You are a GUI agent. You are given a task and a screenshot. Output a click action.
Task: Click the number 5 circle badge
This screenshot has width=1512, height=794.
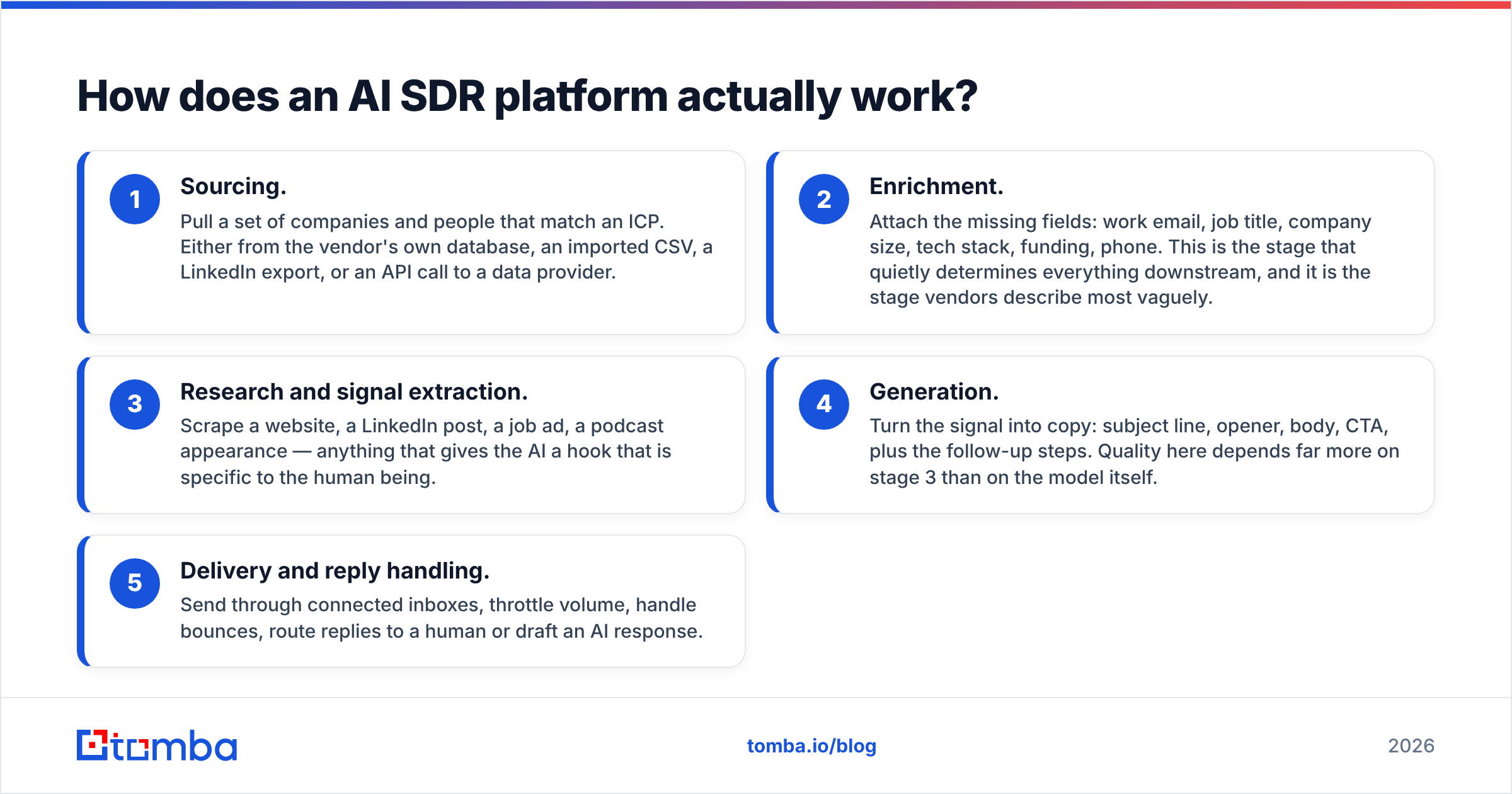click(135, 584)
